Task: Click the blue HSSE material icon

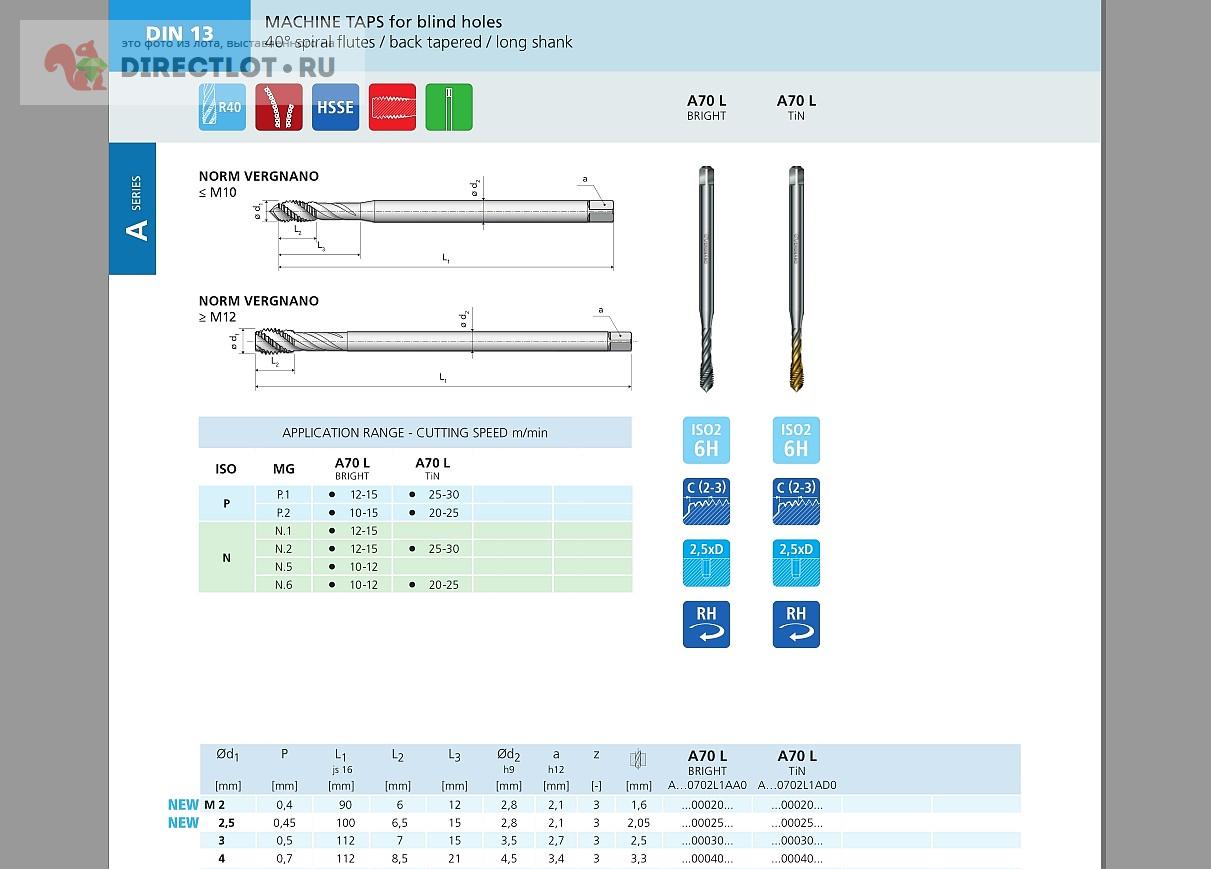Action: coord(335,107)
